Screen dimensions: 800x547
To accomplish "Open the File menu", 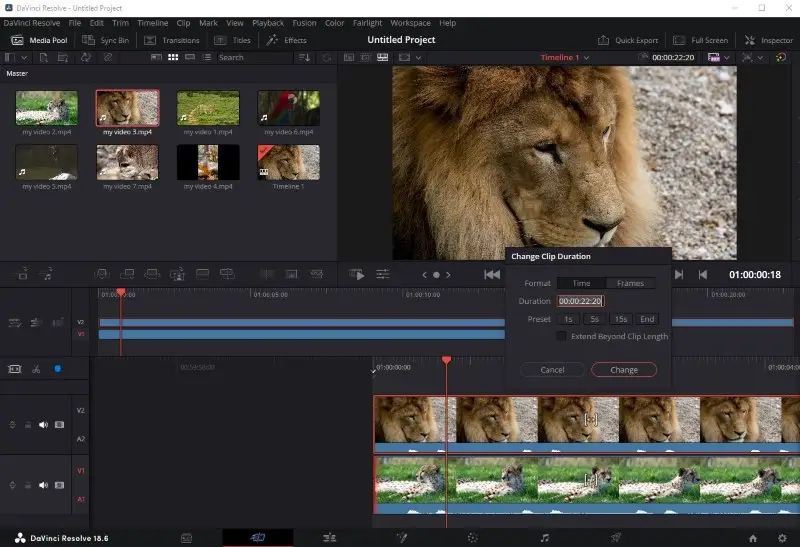I will tap(75, 23).
